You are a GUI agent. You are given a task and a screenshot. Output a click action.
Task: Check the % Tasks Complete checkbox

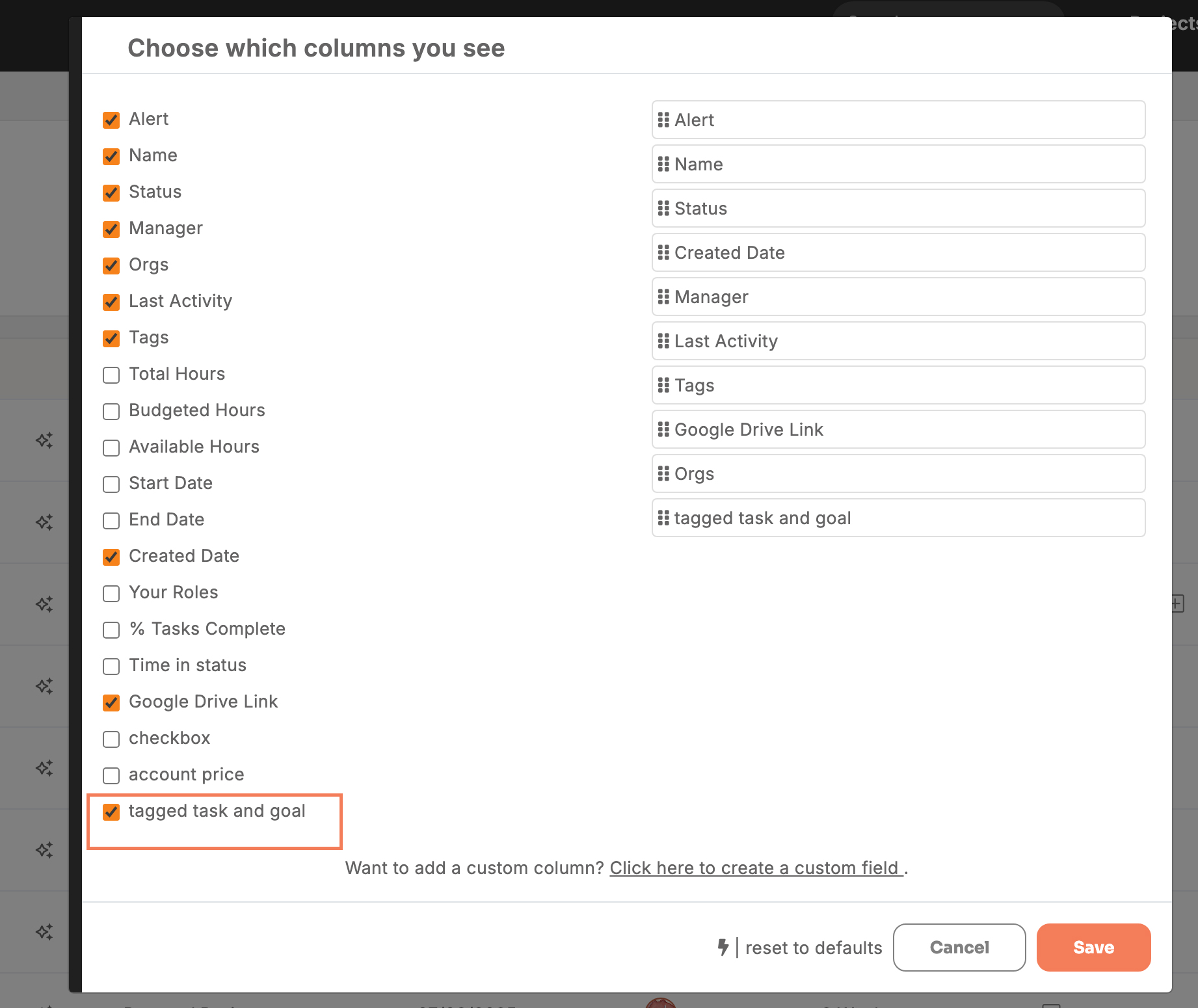tap(111, 630)
